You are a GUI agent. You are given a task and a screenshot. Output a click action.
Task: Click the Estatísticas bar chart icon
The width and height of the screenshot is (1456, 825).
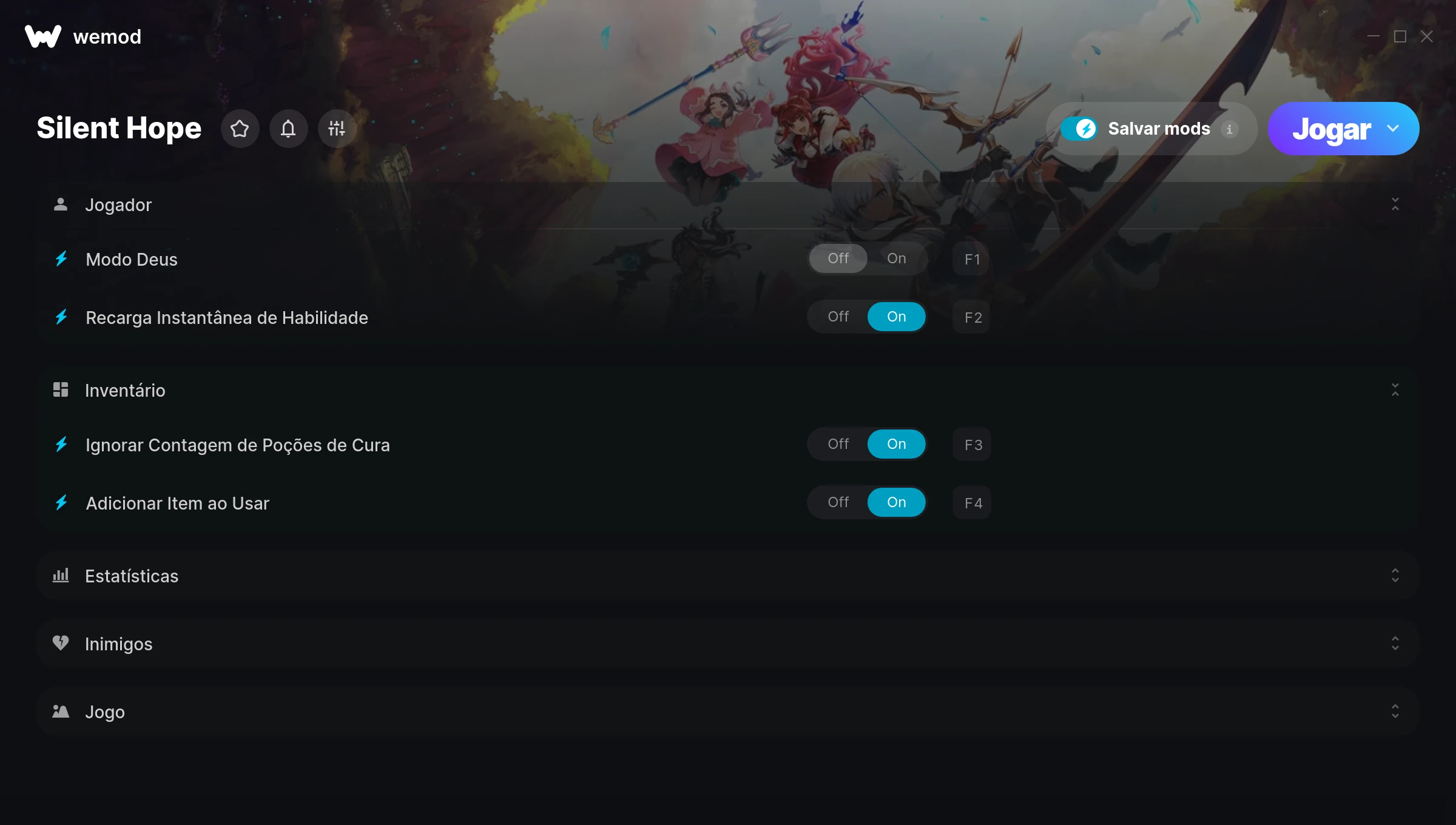pos(61,575)
